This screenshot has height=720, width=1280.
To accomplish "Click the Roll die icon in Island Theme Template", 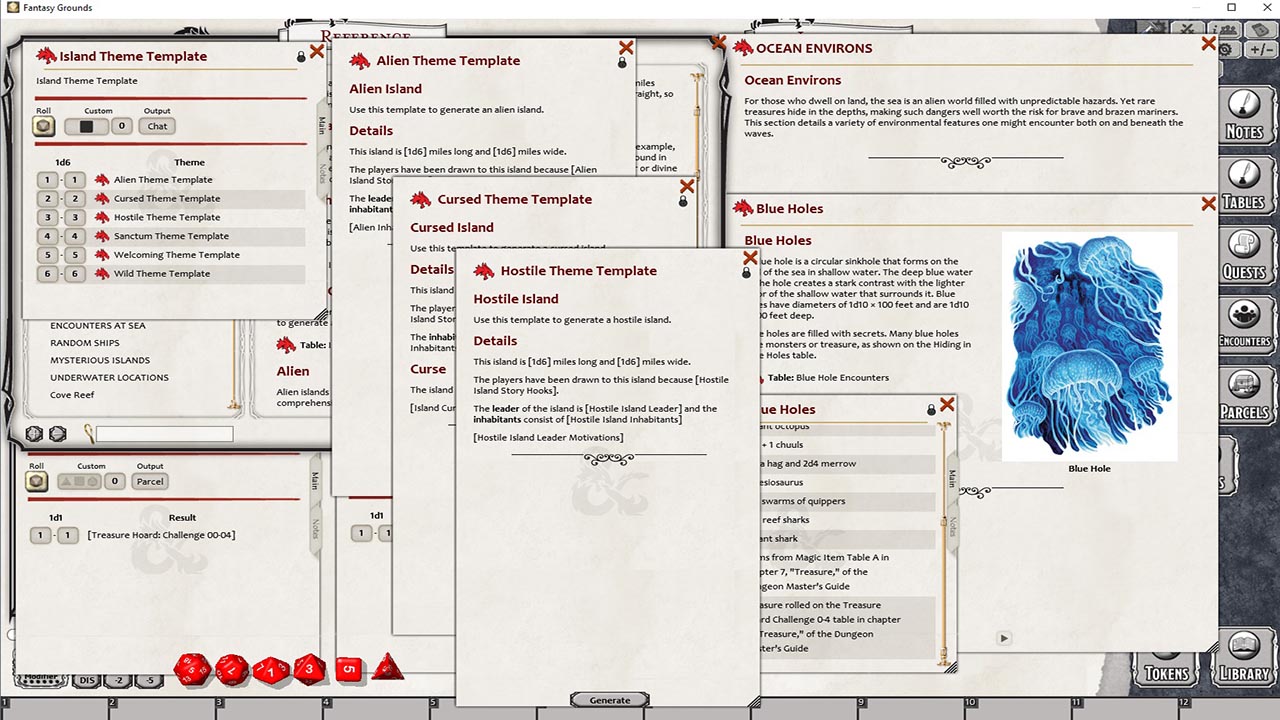I will coord(43,125).
